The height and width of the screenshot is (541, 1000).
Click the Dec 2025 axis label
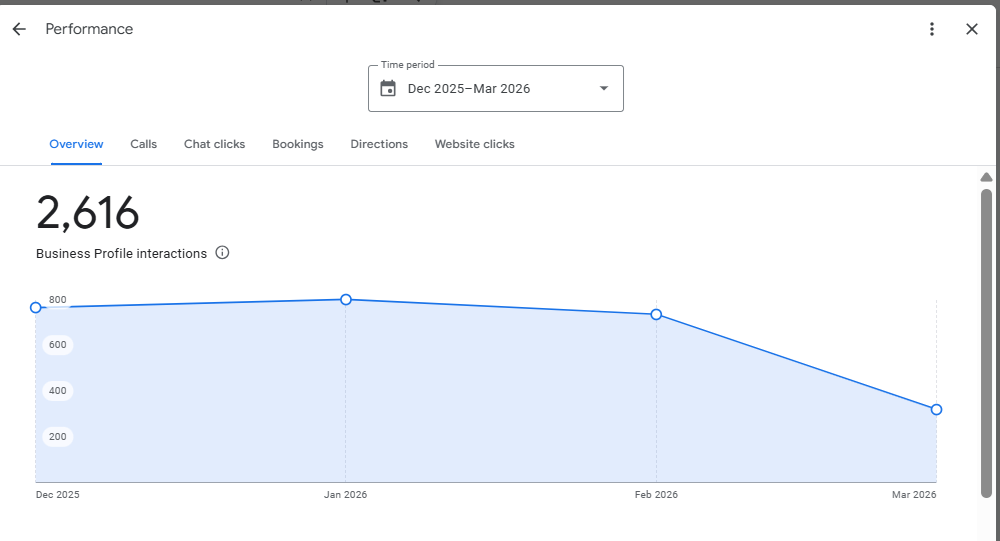pos(57,494)
